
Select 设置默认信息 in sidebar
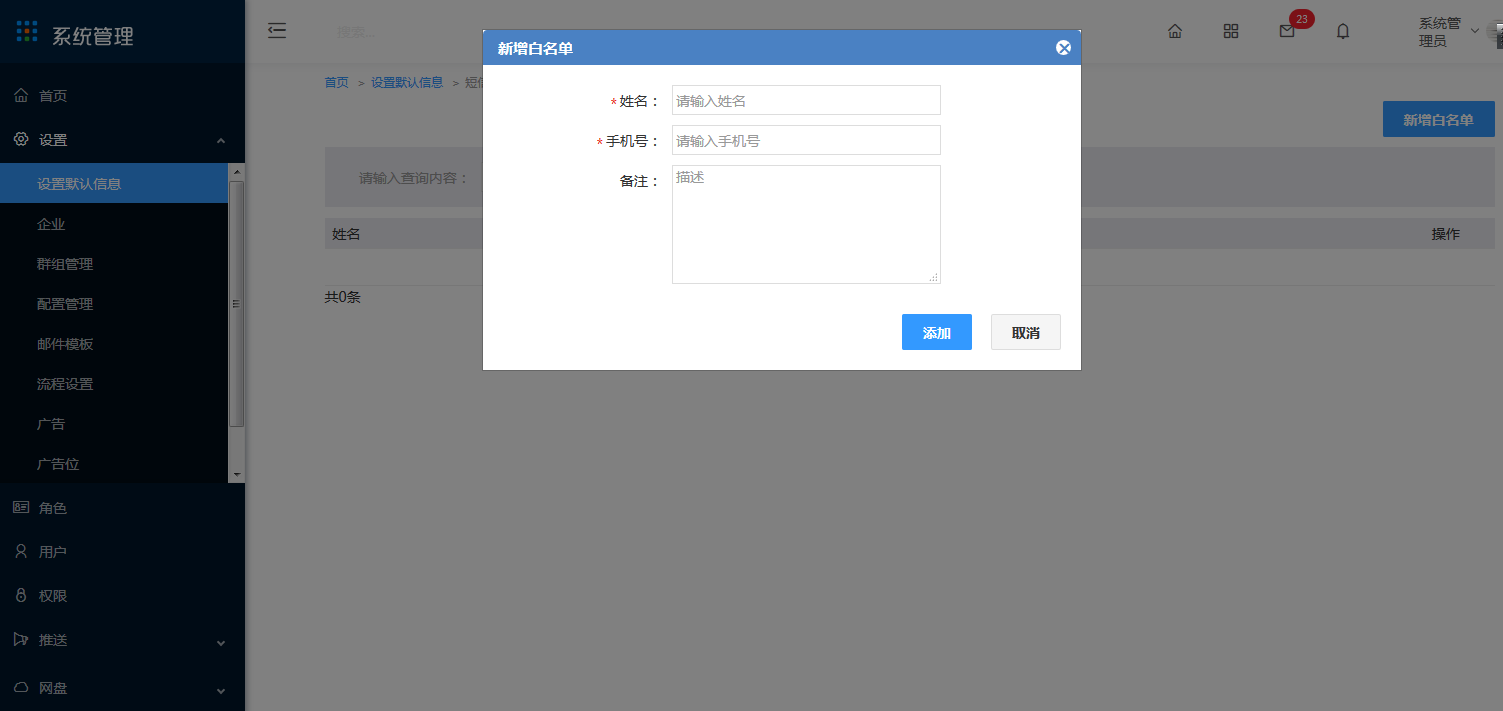click(114, 183)
